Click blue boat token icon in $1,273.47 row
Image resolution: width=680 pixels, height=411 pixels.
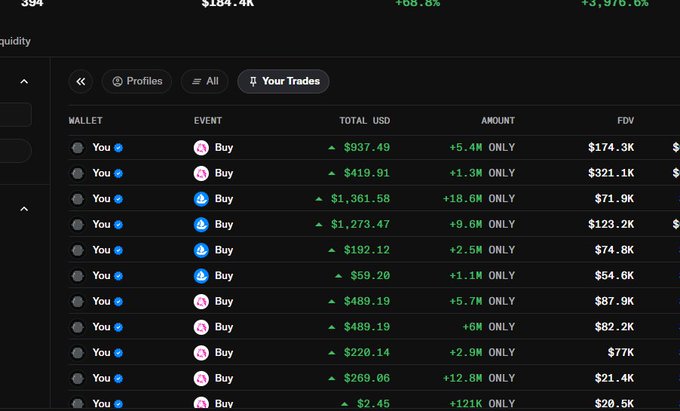tap(201, 225)
